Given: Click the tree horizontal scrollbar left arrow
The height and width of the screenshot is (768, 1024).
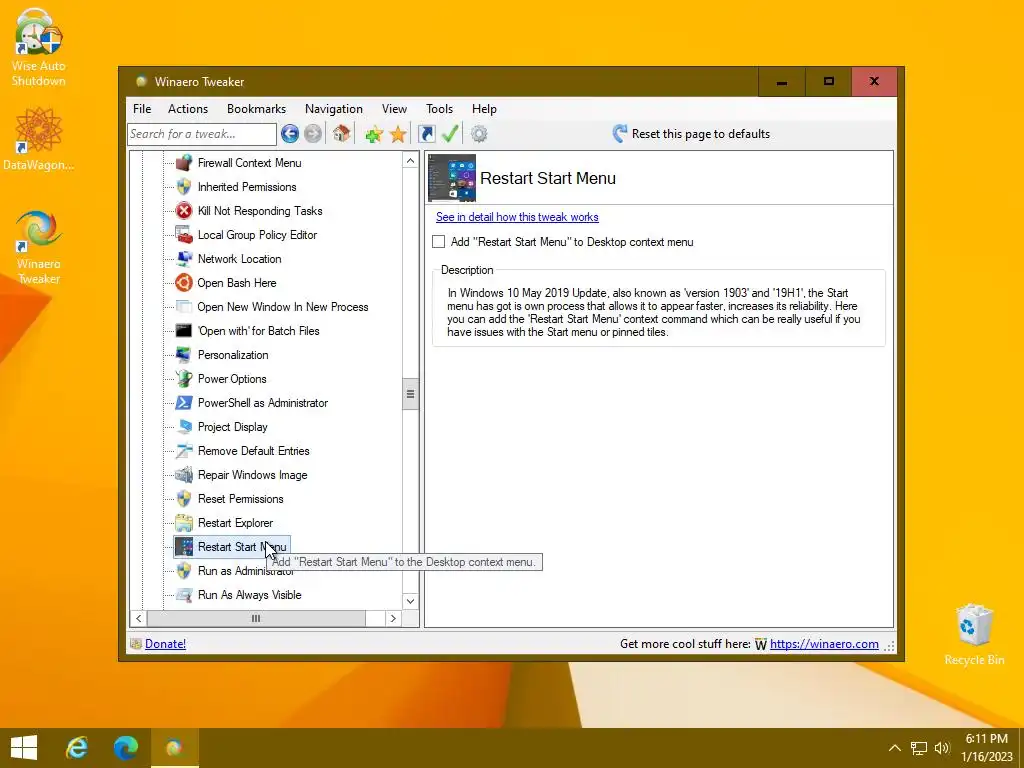Looking at the screenshot, I should click(x=138, y=618).
